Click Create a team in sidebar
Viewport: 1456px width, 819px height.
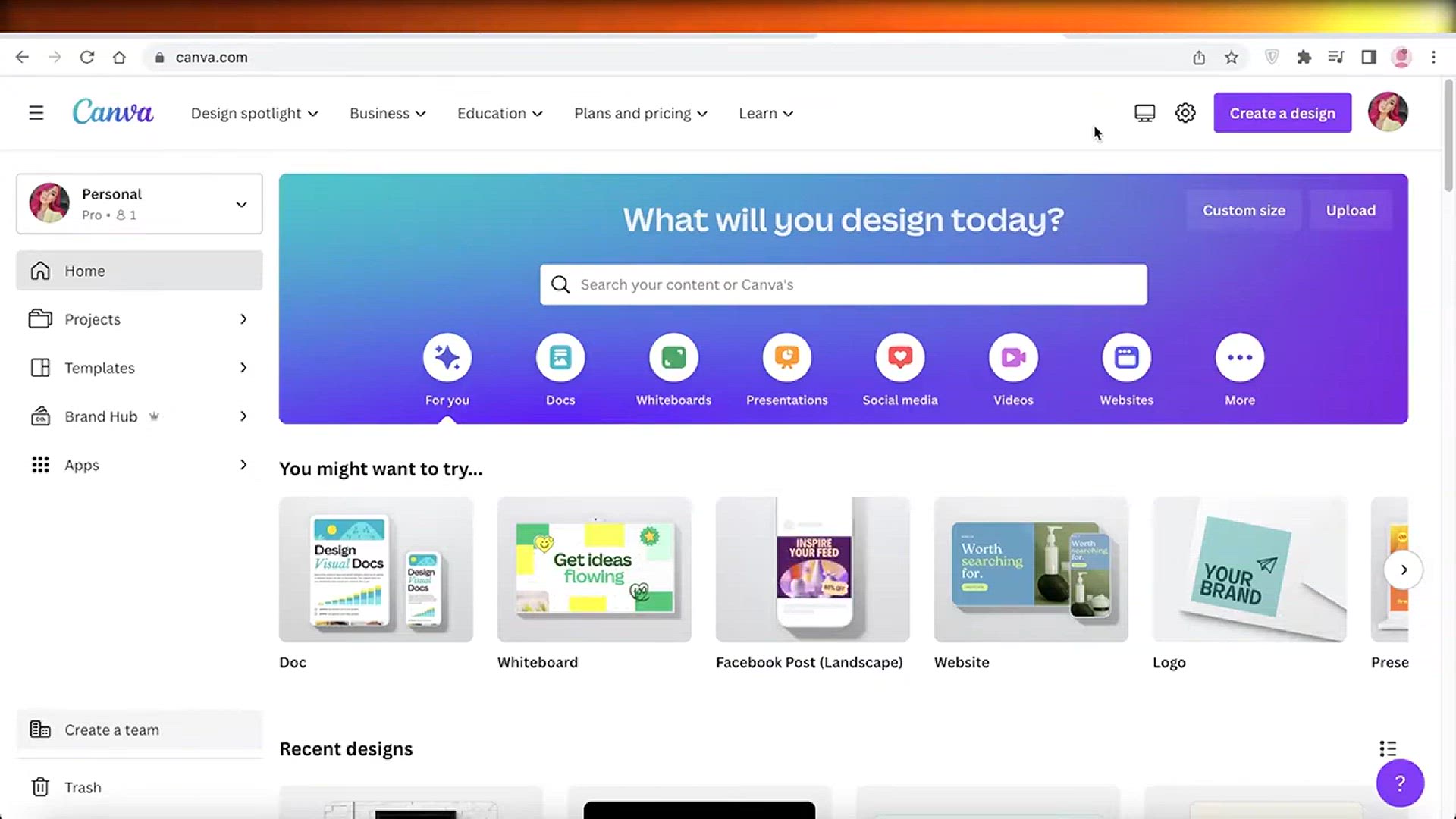(x=140, y=730)
